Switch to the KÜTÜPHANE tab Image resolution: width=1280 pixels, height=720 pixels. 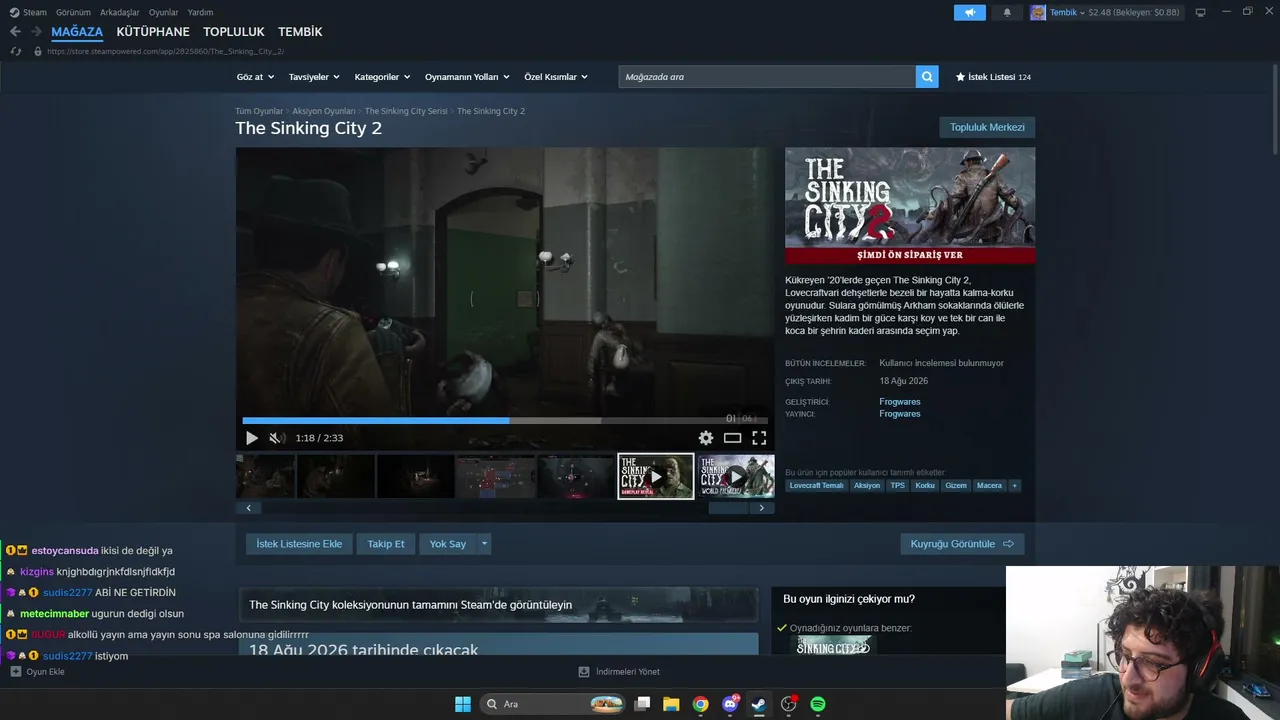pos(153,32)
